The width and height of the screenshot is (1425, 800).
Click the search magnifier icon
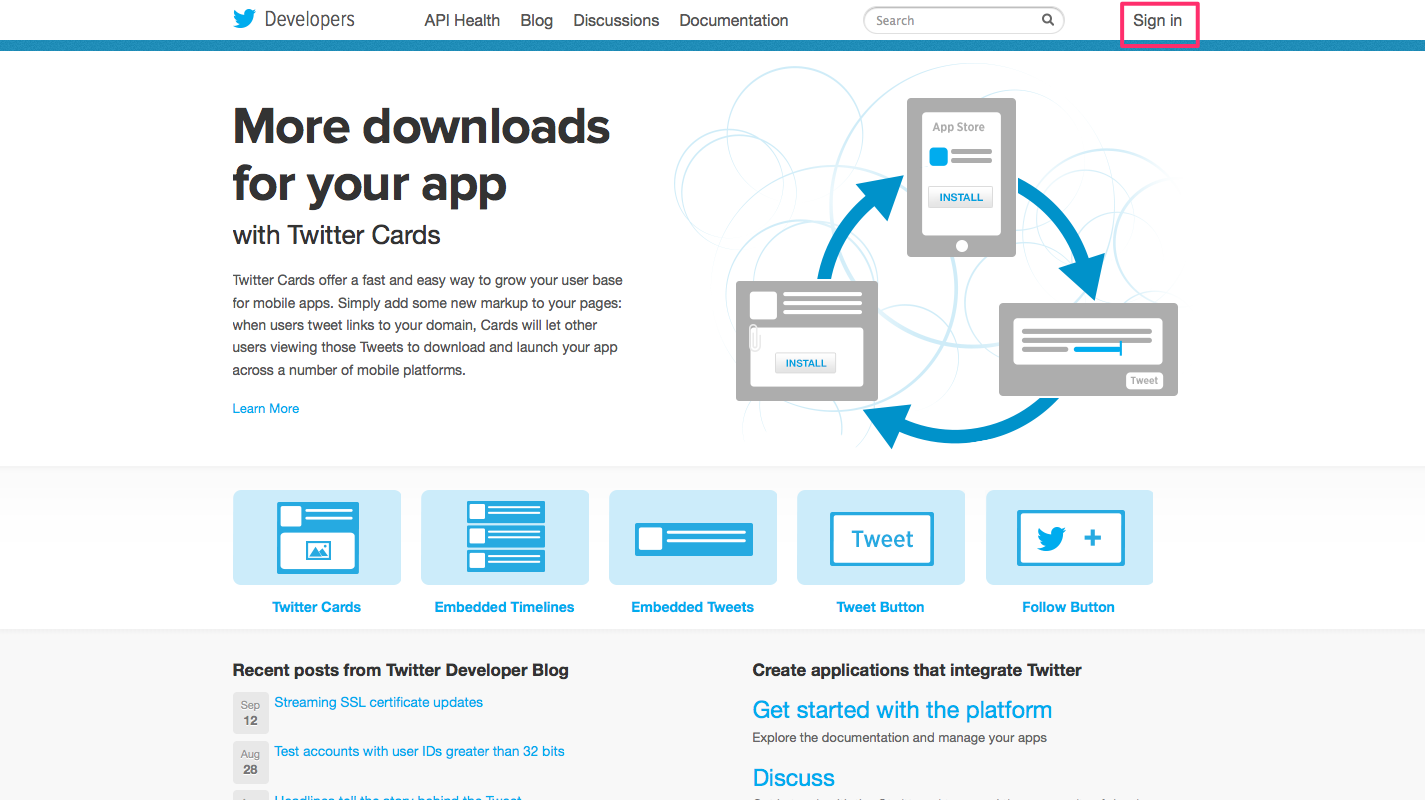pyautogui.click(x=1048, y=20)
